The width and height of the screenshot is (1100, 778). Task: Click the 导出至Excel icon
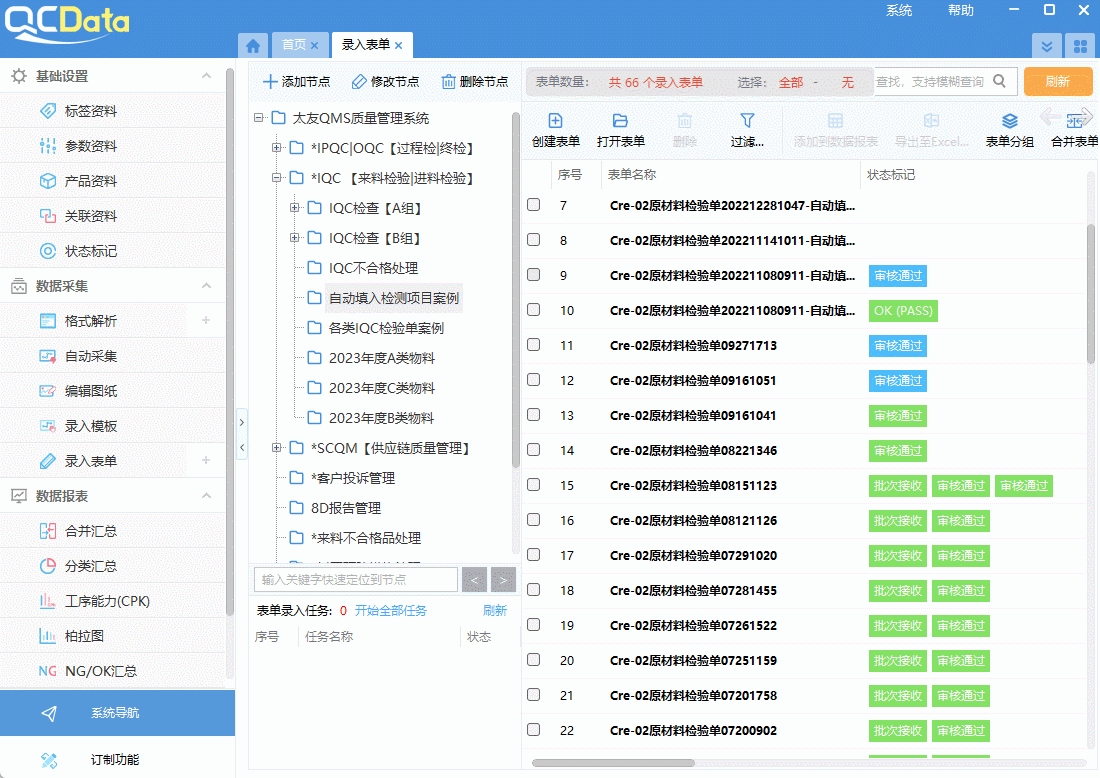tap(930, 130)
